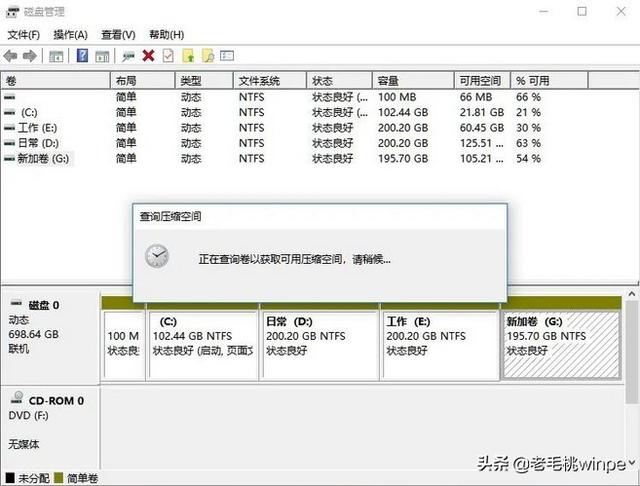Open the 查看(V) menu

118,35
